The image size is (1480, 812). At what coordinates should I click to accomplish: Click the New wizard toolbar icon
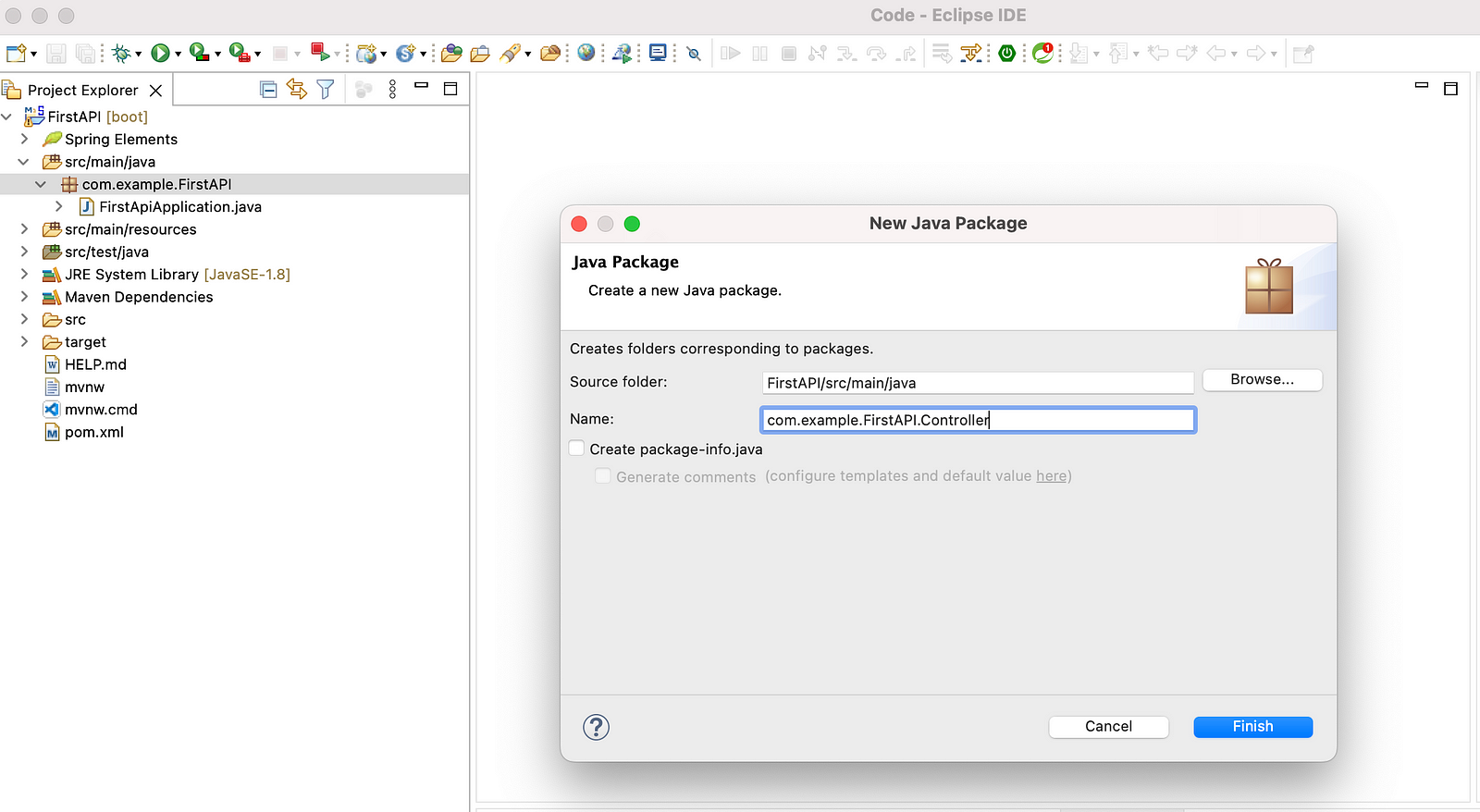(16, 54)
